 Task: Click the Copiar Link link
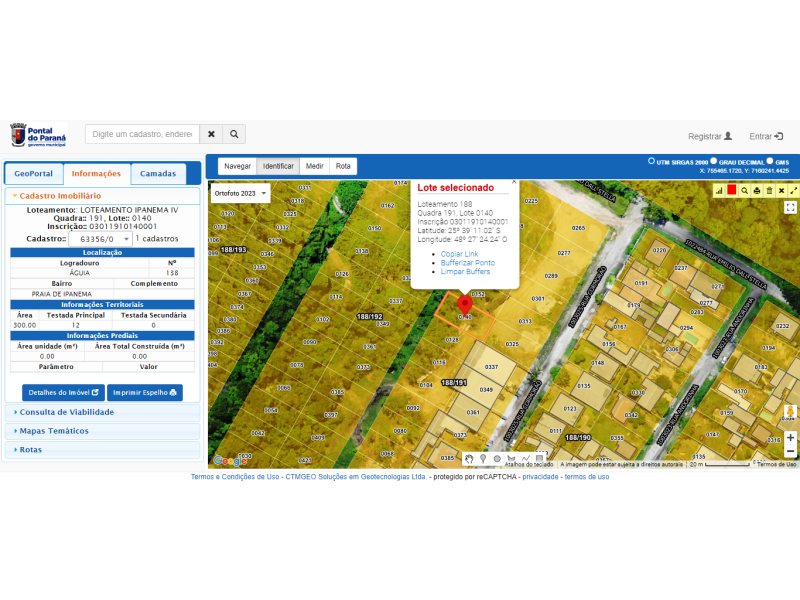459,254
